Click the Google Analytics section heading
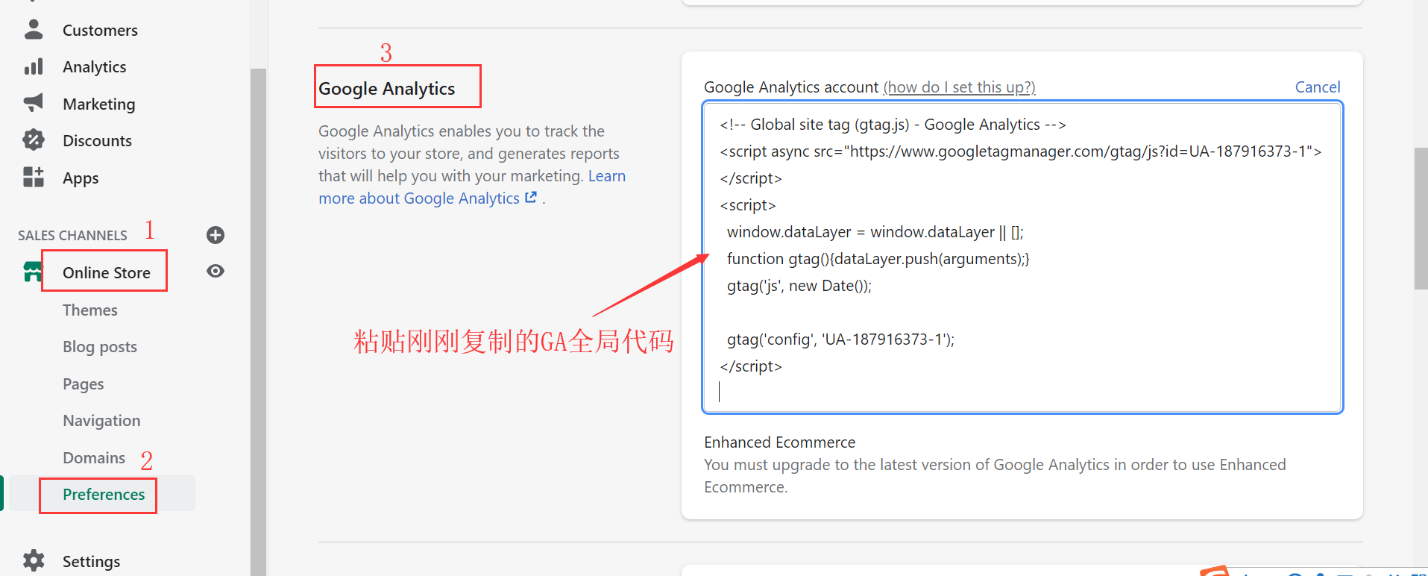1428x576 pixels. pyautogui.click(x=386, y=88)
